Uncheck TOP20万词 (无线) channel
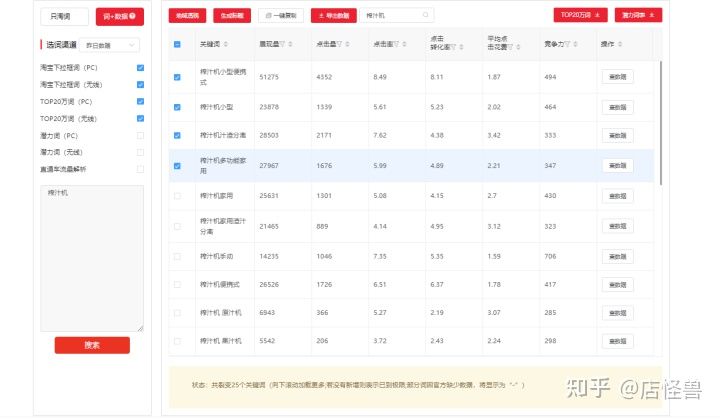 click(x=141, y=119)
